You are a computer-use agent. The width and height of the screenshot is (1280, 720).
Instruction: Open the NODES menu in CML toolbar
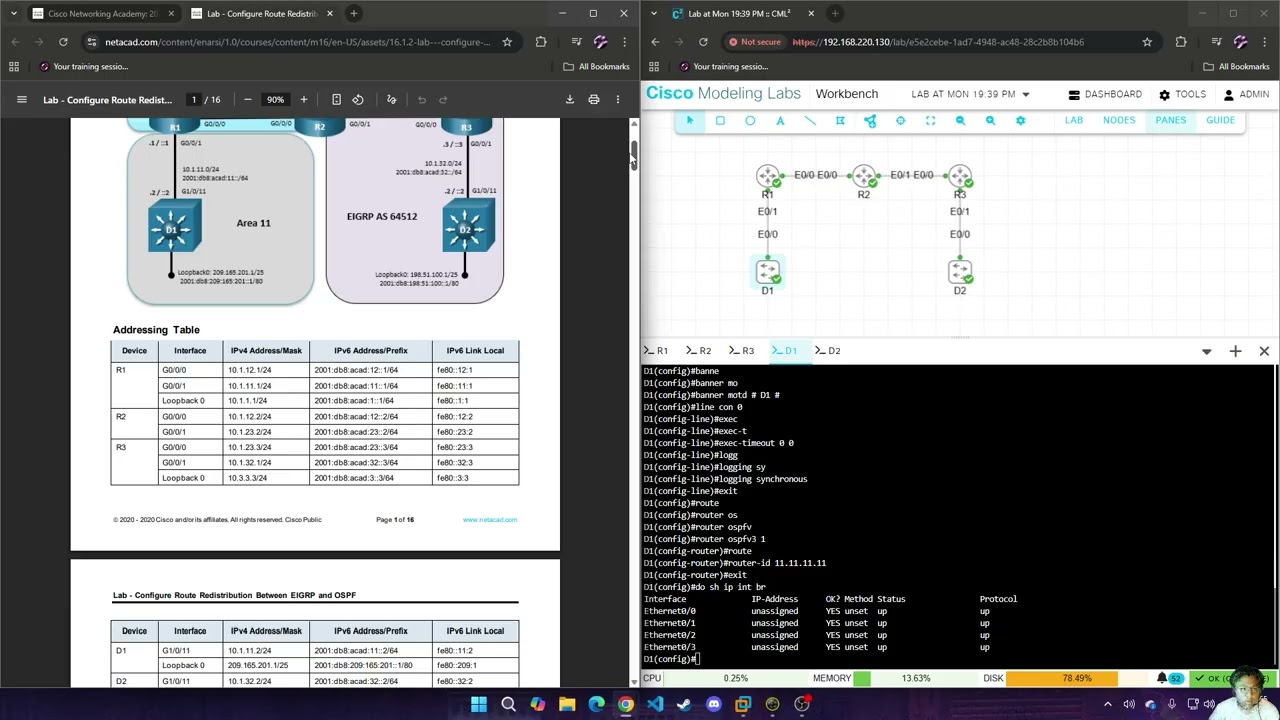[x=1119, y=120]
